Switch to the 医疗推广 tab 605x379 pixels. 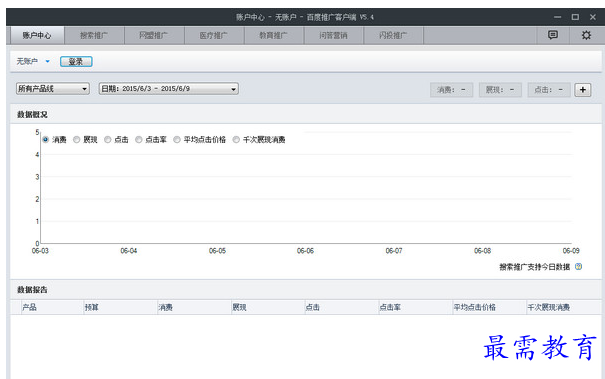pos(214,36)
